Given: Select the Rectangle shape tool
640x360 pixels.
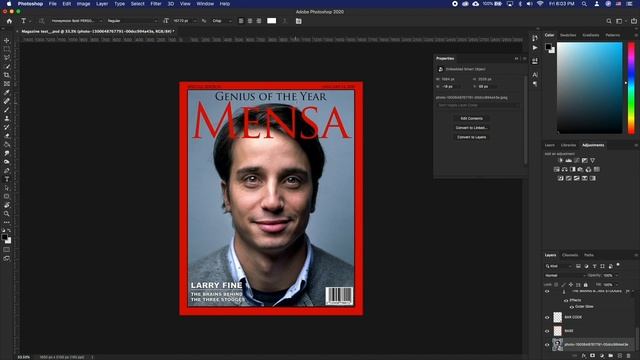Looking at the screenshot, I should pyautogui.click(x=7, y=196).
